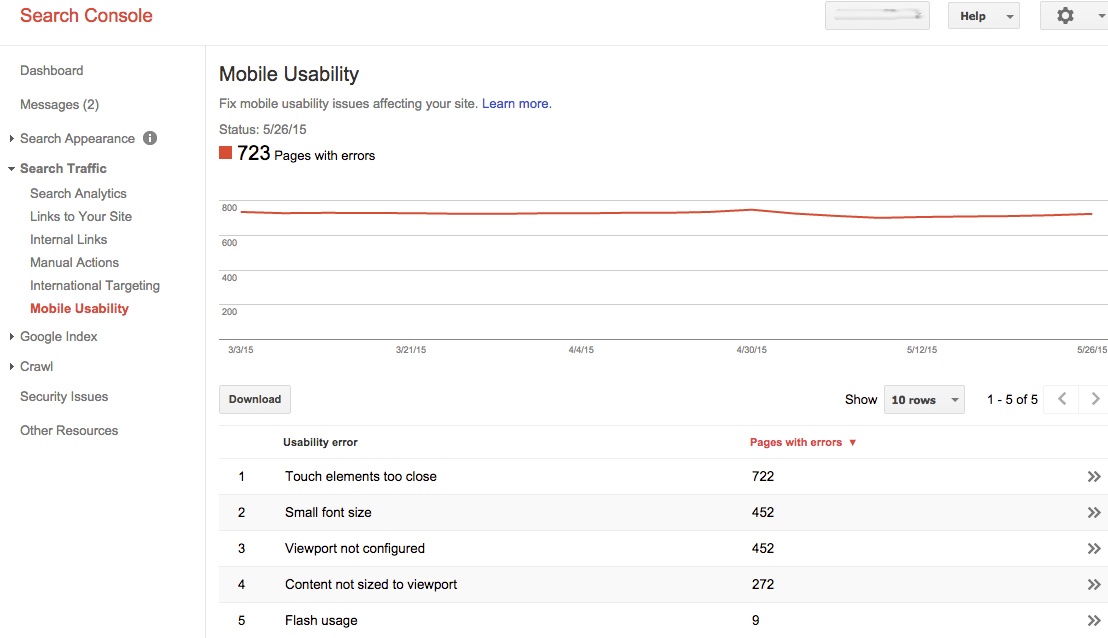
Task: Open details for Touch elements too close
Action: (x=1094, y=476)
